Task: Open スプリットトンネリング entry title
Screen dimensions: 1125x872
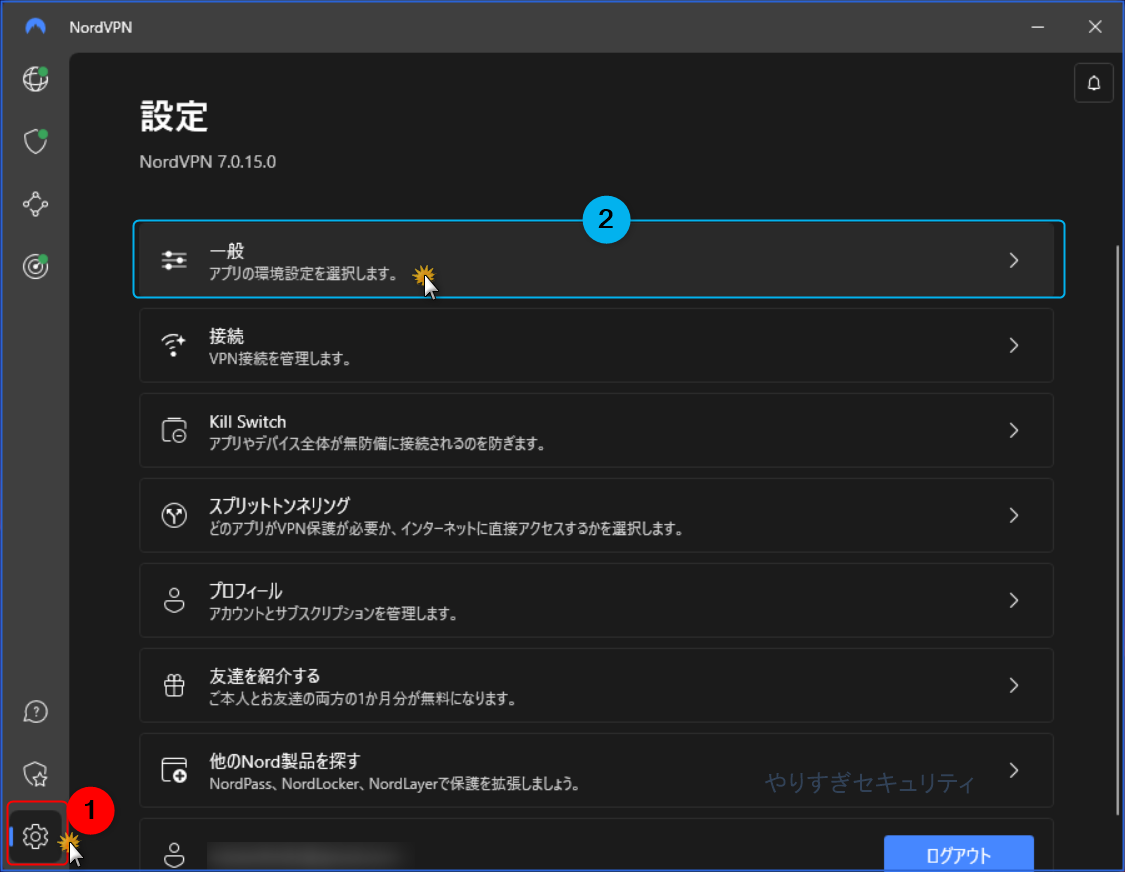Action: [x=280, y=506]
